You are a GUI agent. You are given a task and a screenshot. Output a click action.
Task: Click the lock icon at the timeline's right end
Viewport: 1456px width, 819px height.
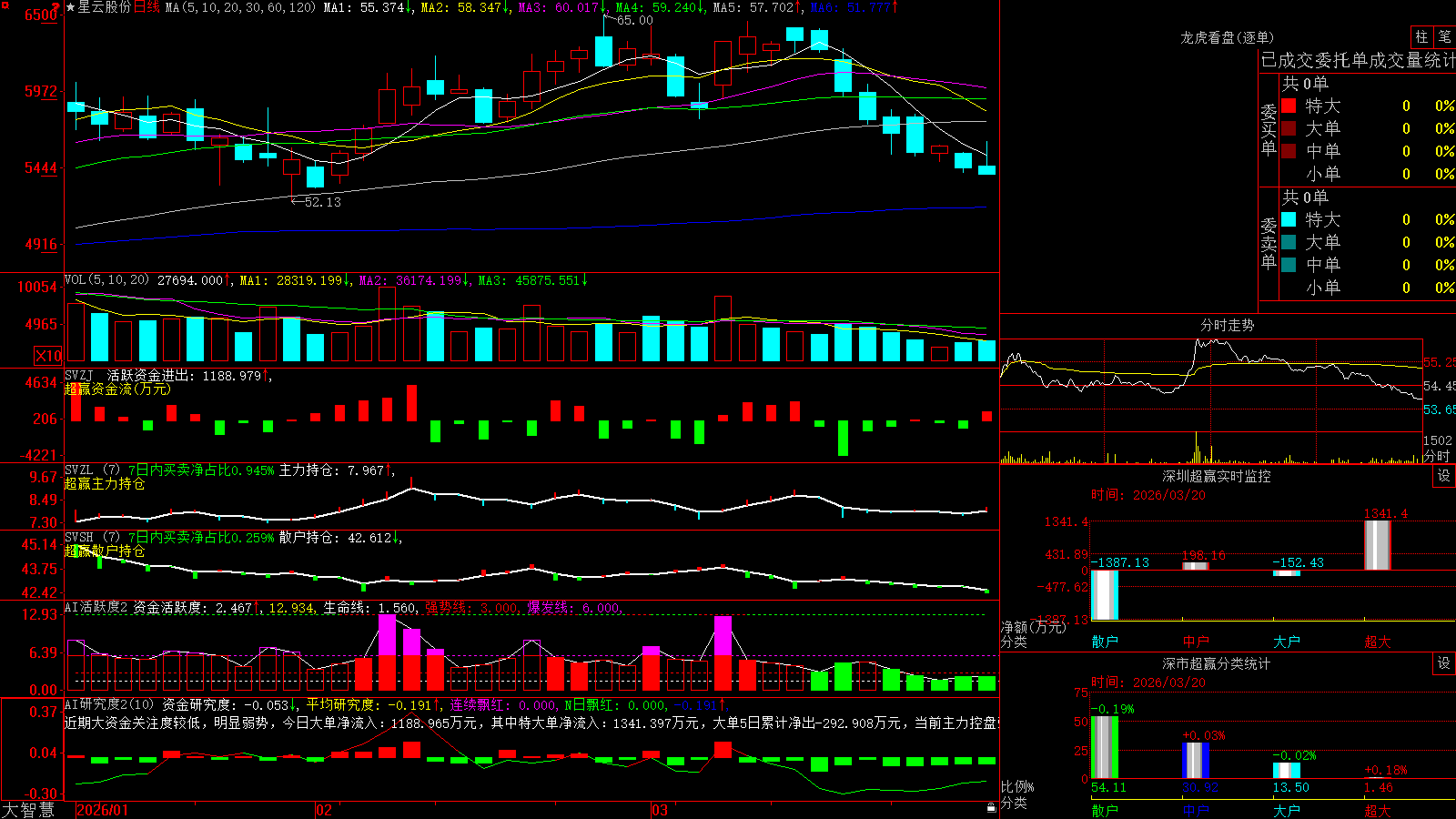pos(992,808)
